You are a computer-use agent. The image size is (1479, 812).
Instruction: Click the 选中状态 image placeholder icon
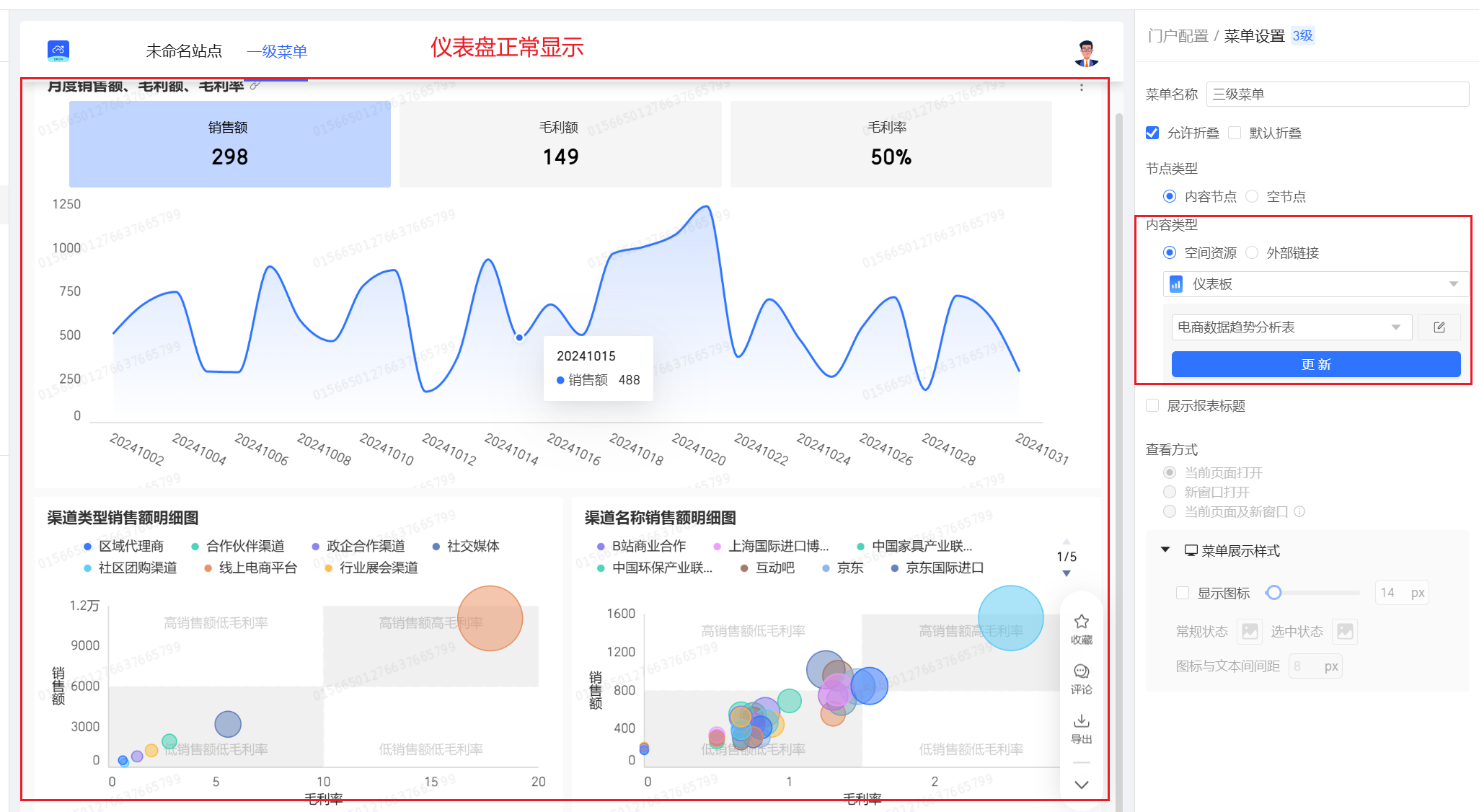tap(1344, 632)
